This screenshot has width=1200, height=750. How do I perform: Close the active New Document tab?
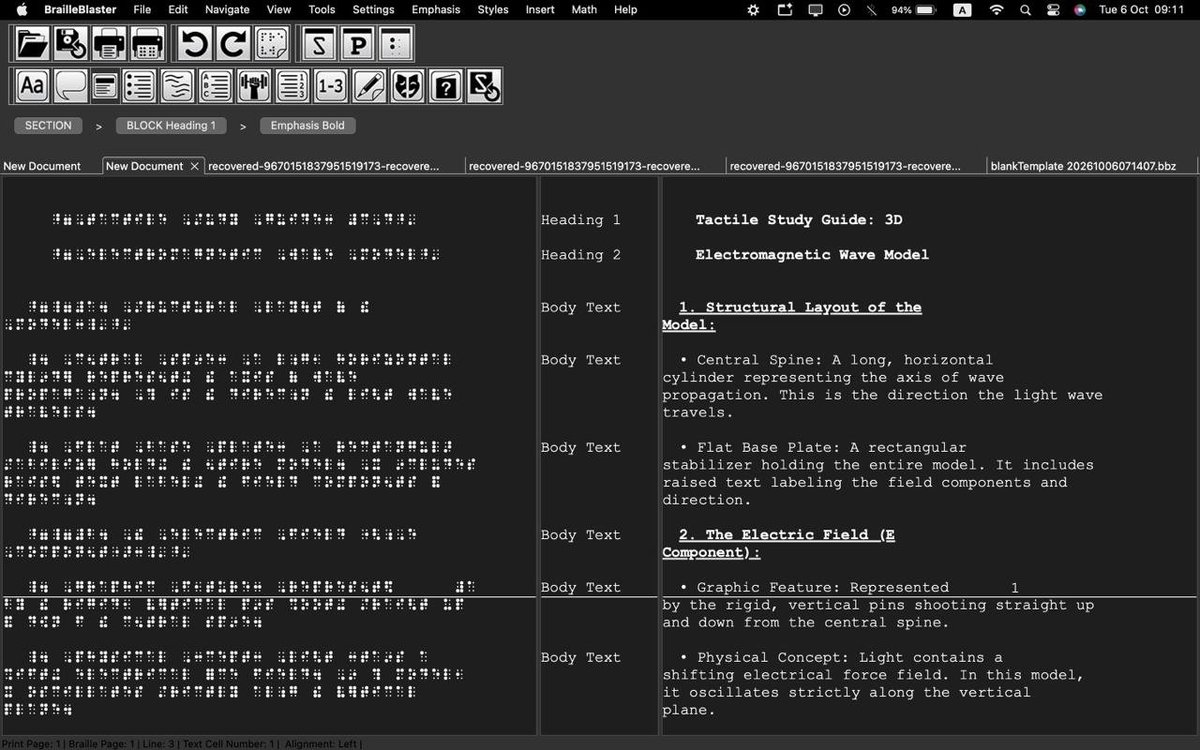(x=194, y=166)
